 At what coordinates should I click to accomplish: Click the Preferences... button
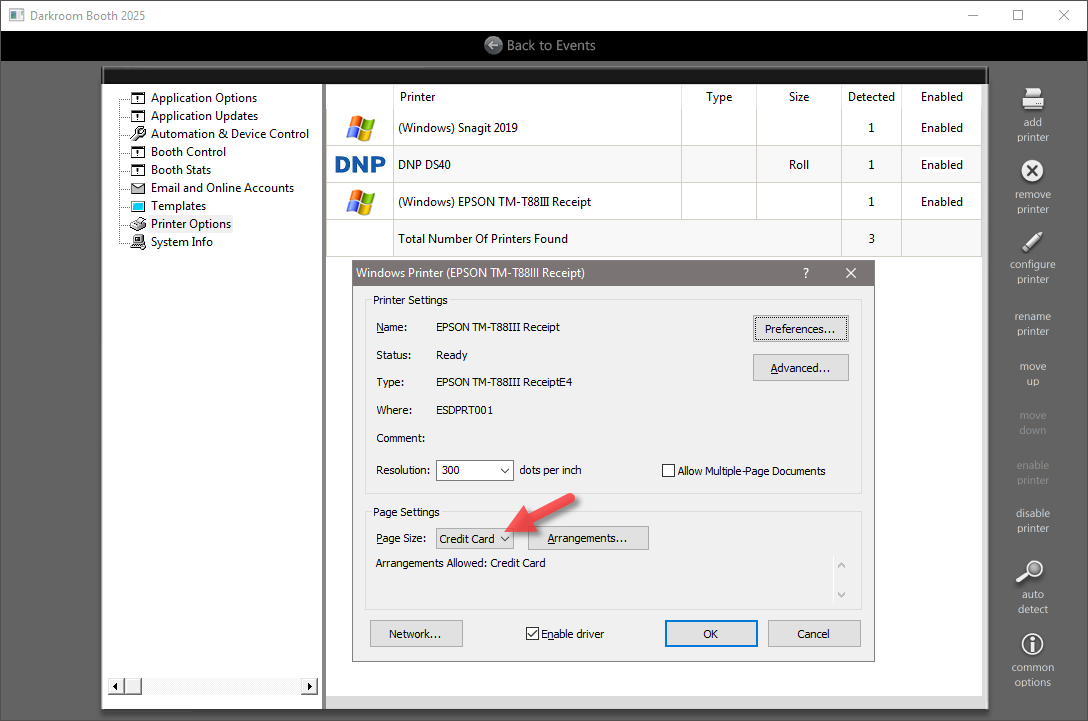(x=800, y=329)
